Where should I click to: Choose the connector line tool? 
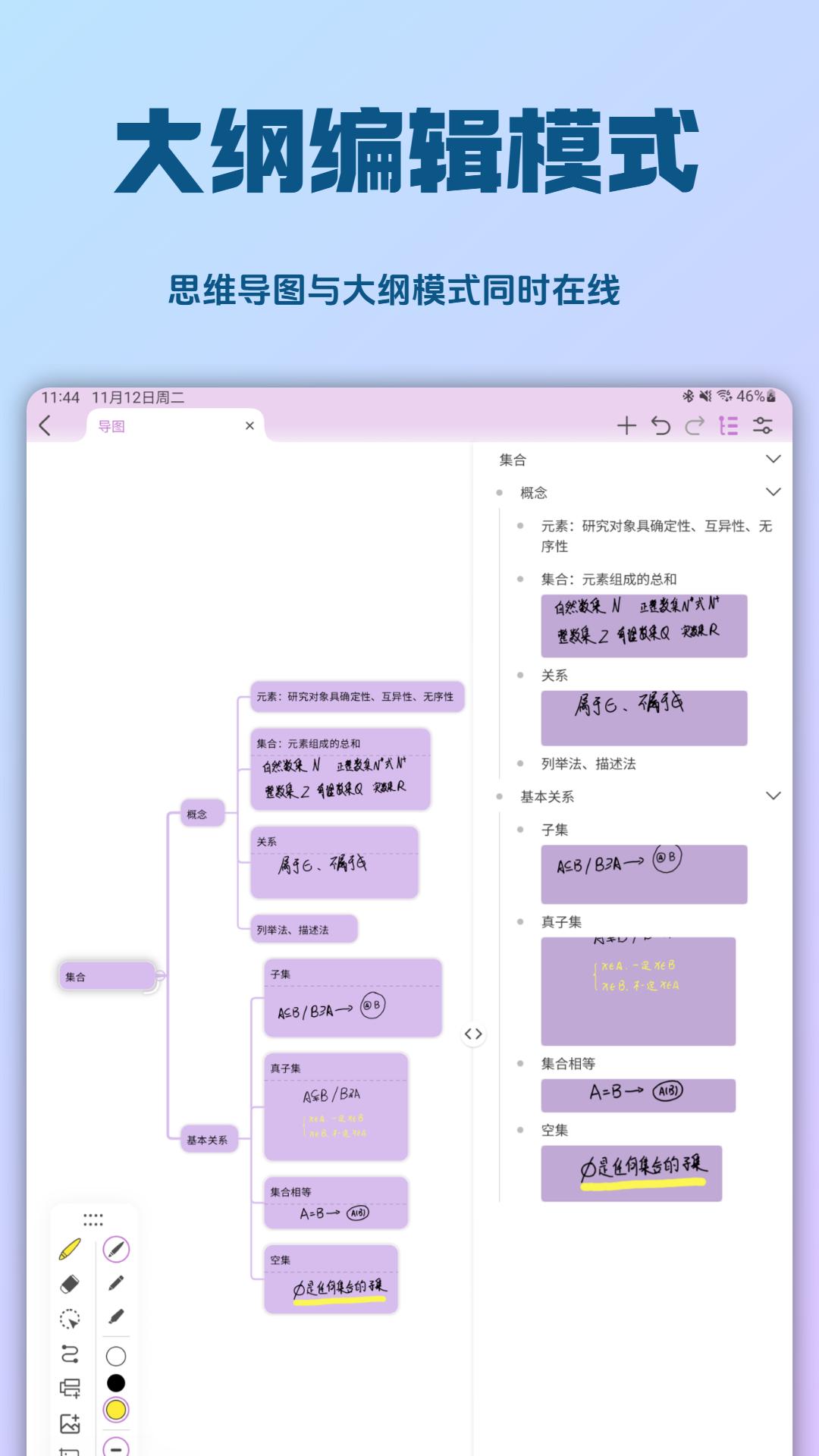point(70,1354)
